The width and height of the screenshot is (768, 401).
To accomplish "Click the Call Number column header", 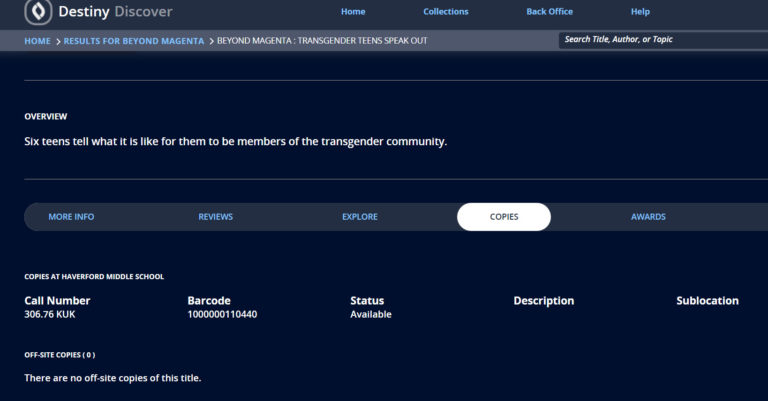I will pos(57,301).
